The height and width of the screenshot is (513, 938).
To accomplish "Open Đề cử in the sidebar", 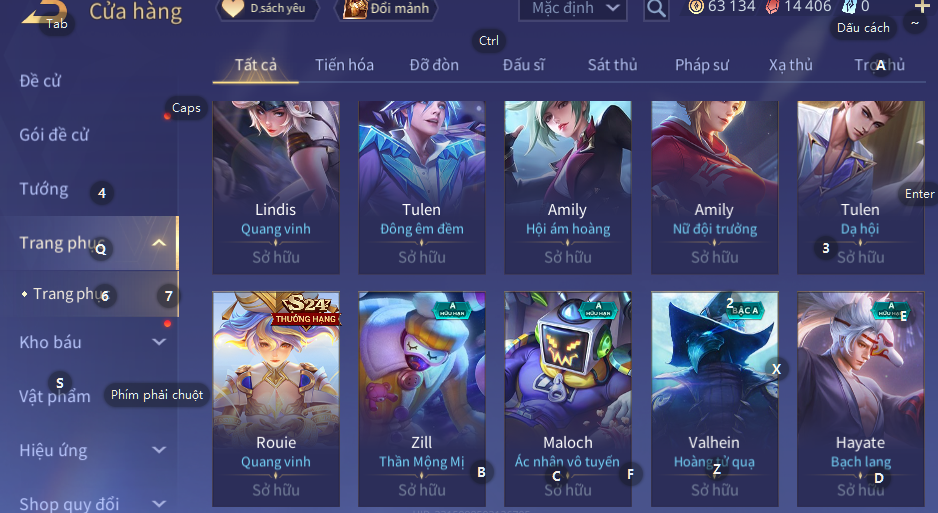I will [40, 81].
